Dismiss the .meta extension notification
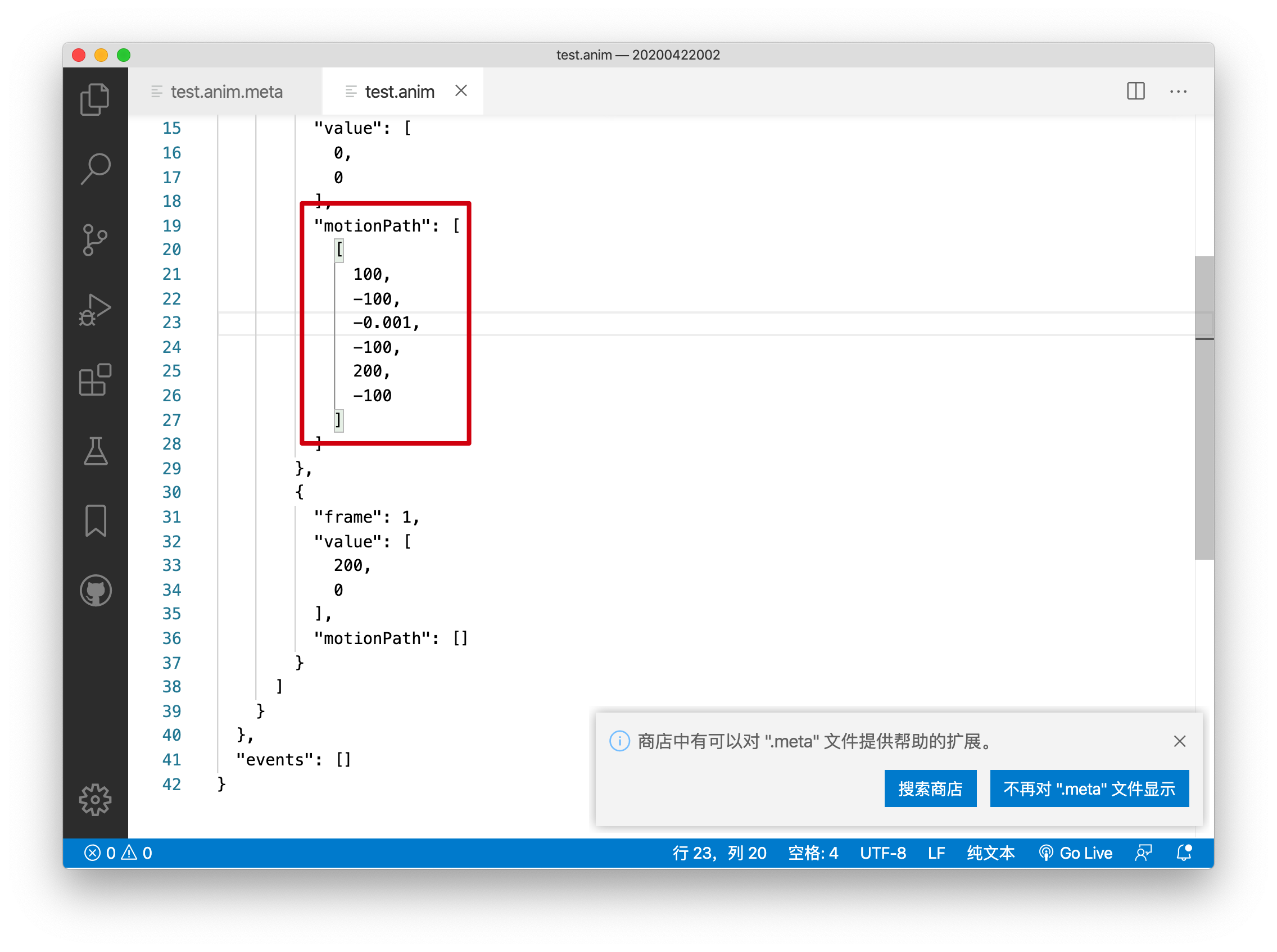 coord(1179,741)
